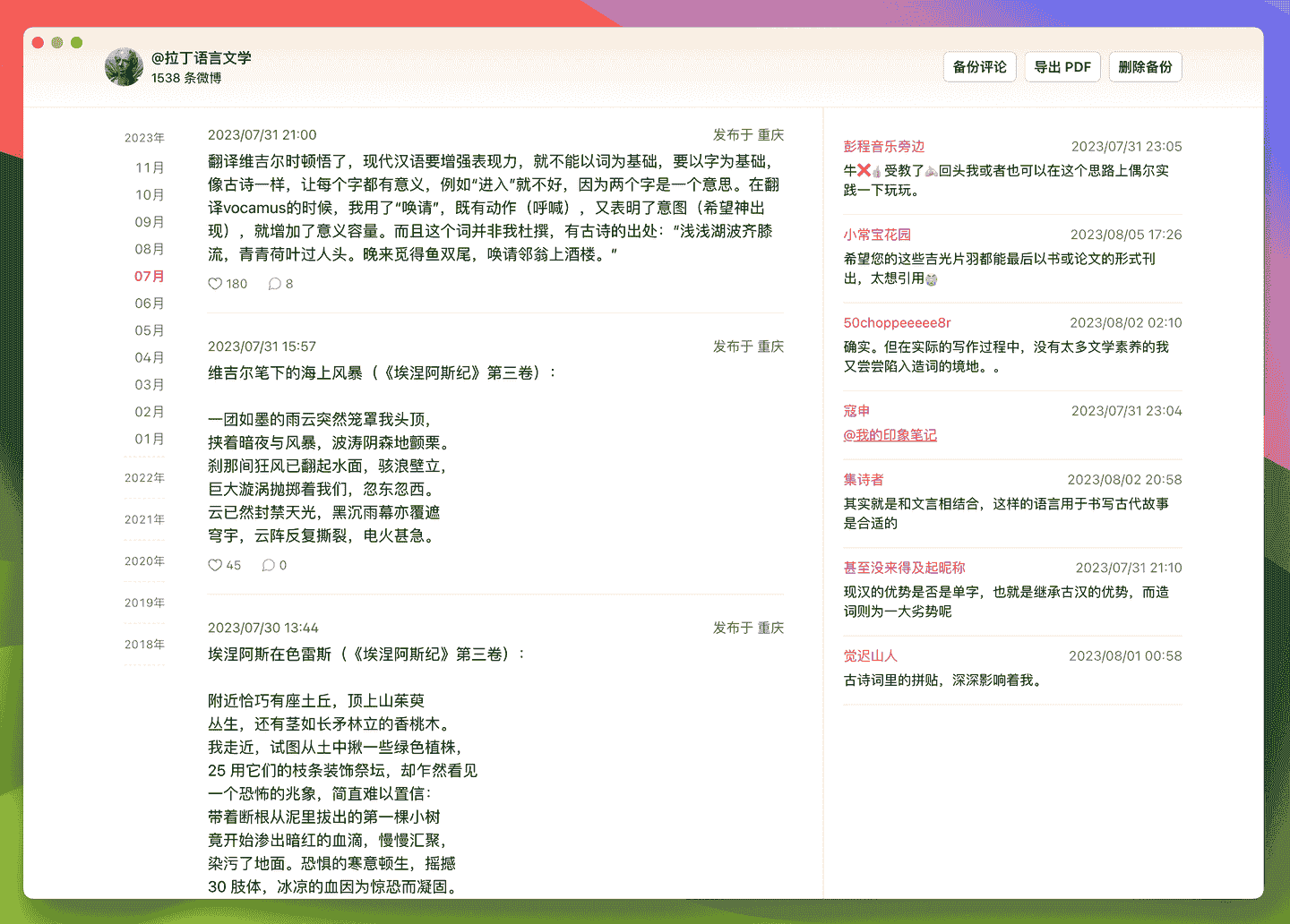Click the 备份评论 button

(979, 67)
